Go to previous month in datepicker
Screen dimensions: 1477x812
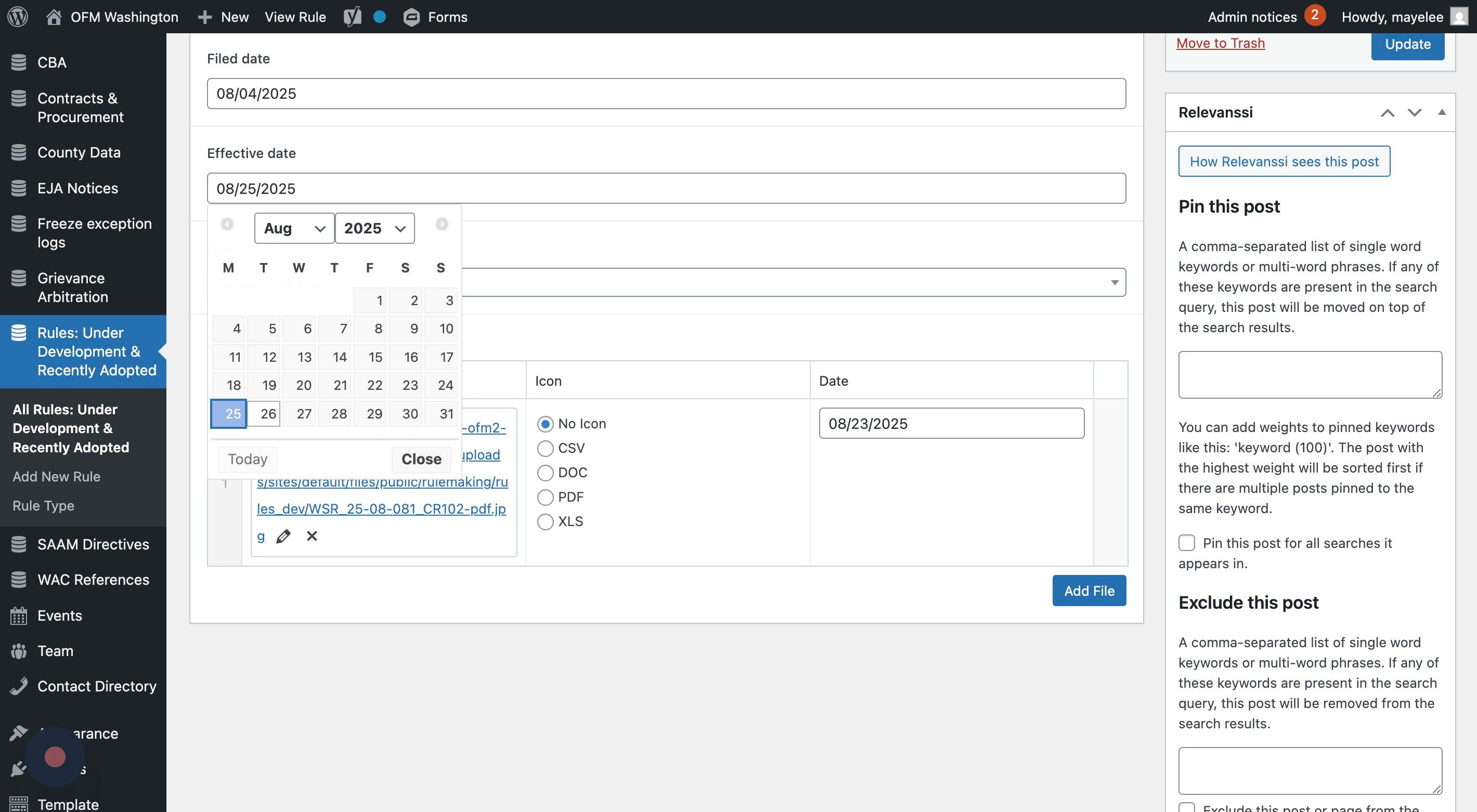coord(227,224)
